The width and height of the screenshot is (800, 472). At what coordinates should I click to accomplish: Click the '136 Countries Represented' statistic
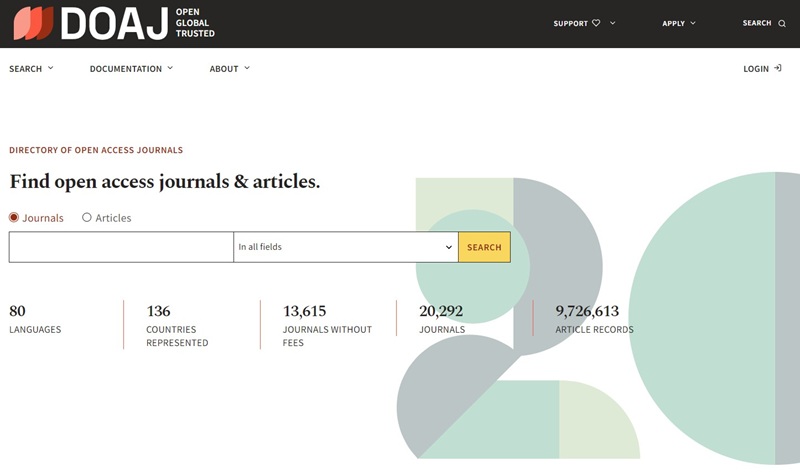(x=177, y=326)
